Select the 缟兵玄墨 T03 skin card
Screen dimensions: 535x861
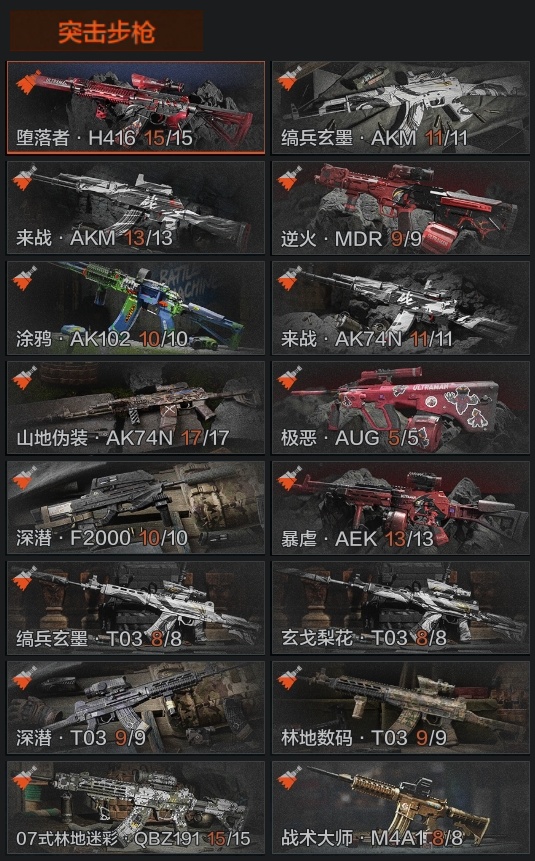coord(136,608)
